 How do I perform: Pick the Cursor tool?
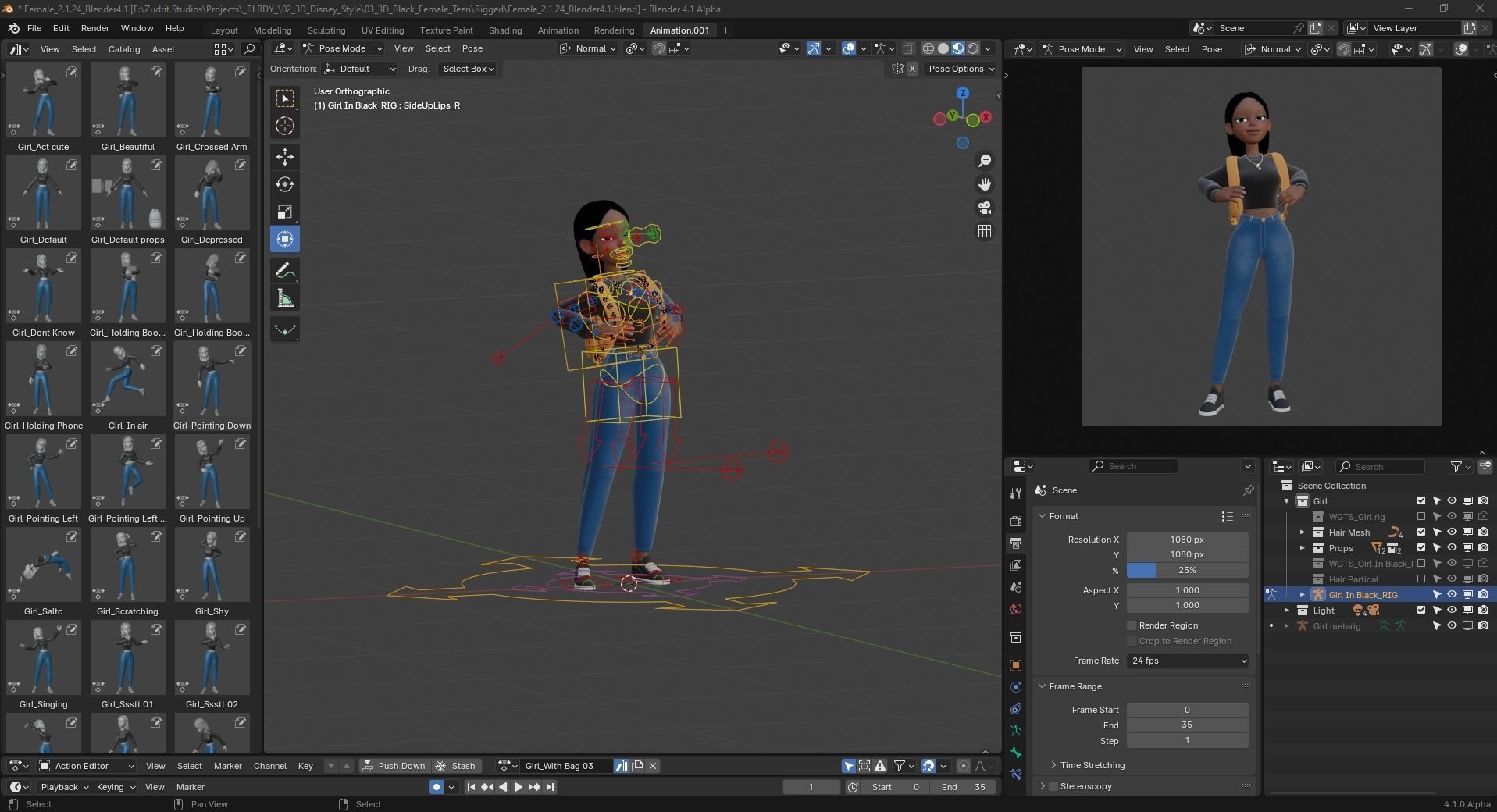284,125
